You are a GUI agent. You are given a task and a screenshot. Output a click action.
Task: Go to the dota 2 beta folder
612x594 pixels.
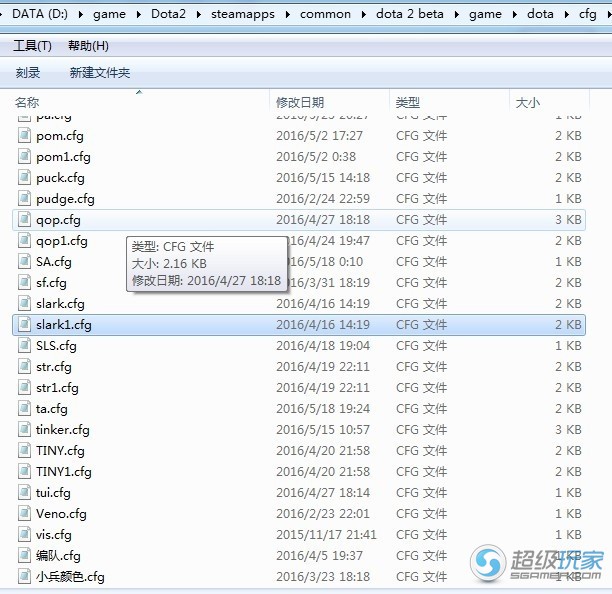pyautogui.click(x=410, y=14)
